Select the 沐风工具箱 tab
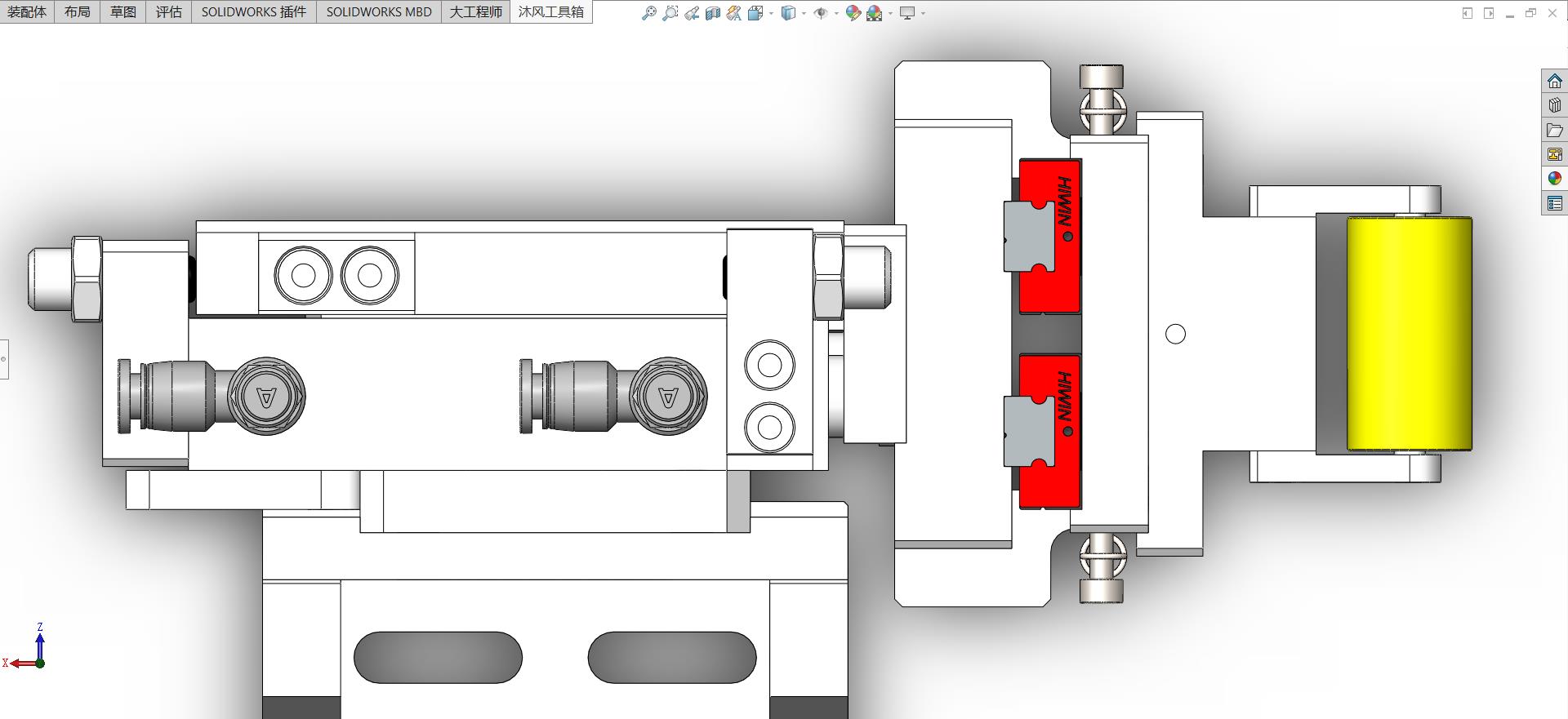 click(x=551, y=11)
